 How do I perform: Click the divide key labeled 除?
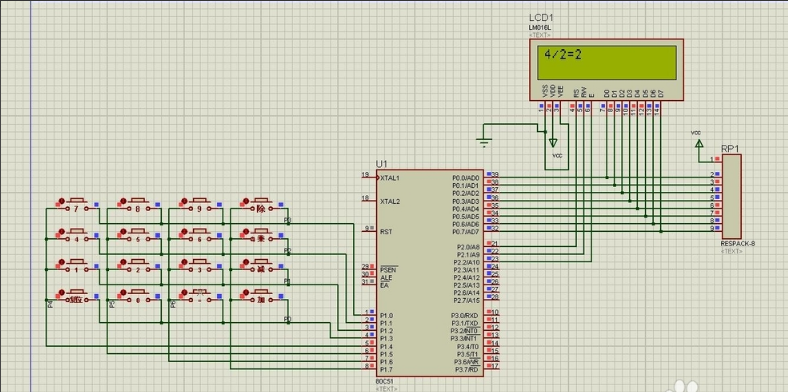pyautogui.click(x=261, y=204)
